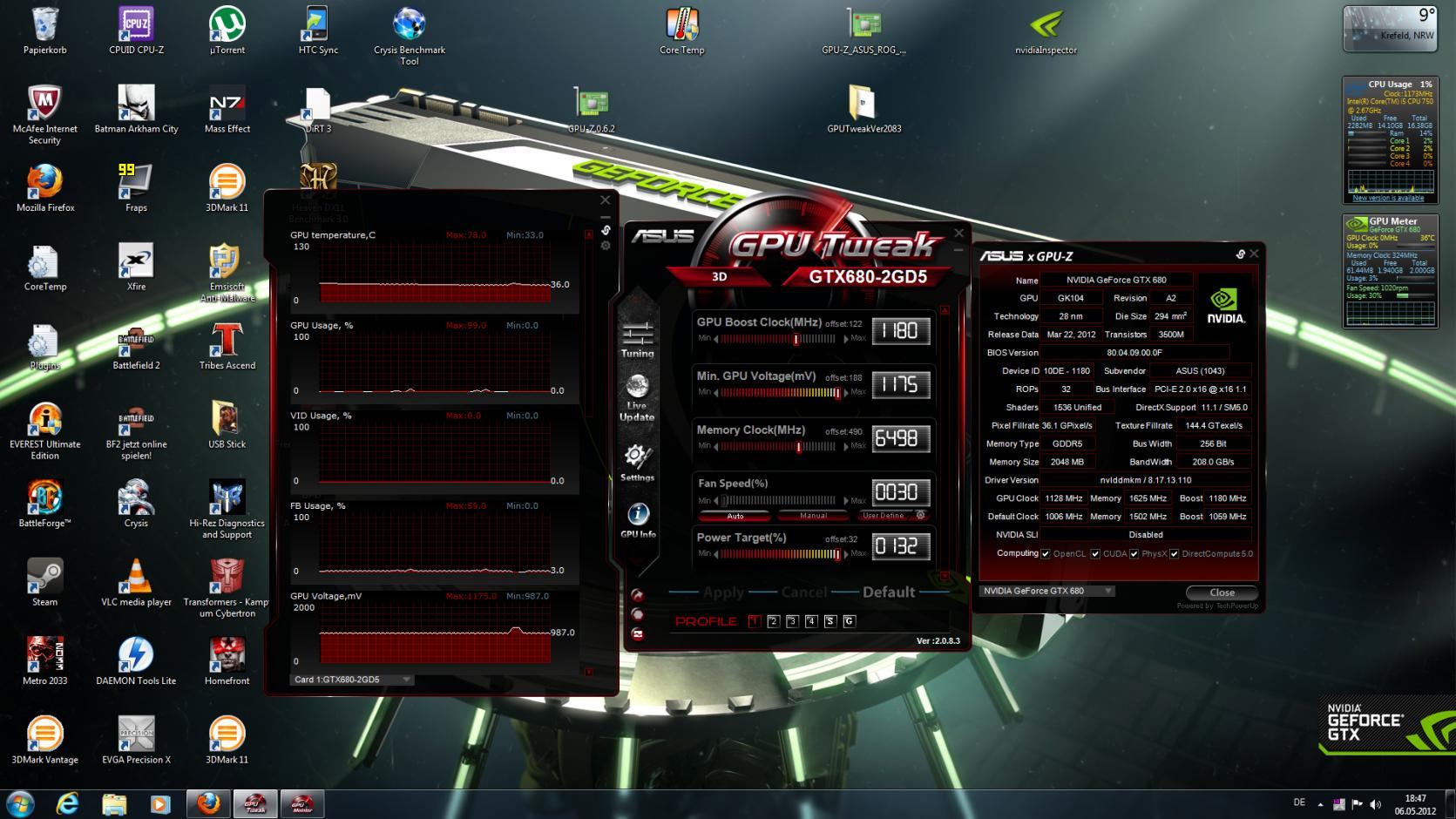This screenshot has height=819, width=1456.
Task: Open Core Temp desktop shortcut
Action: click(681, 31)
